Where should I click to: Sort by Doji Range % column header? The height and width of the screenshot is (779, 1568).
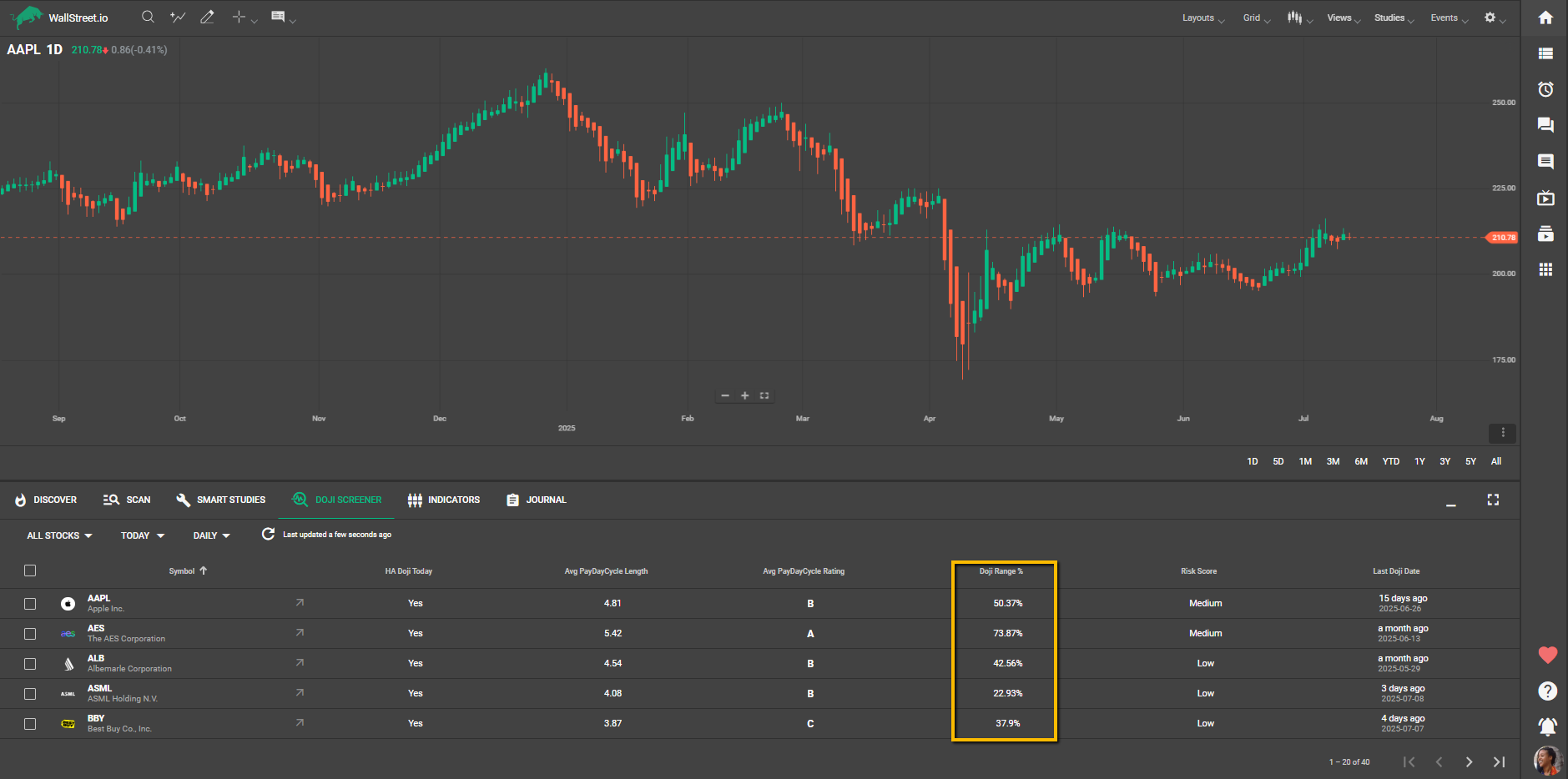[1001, 571]
